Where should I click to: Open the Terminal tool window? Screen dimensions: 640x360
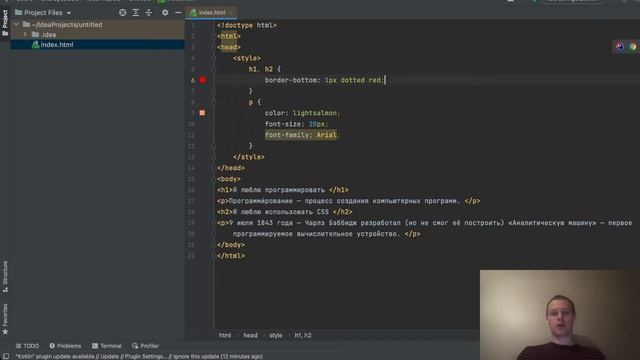tap(107, 346)
